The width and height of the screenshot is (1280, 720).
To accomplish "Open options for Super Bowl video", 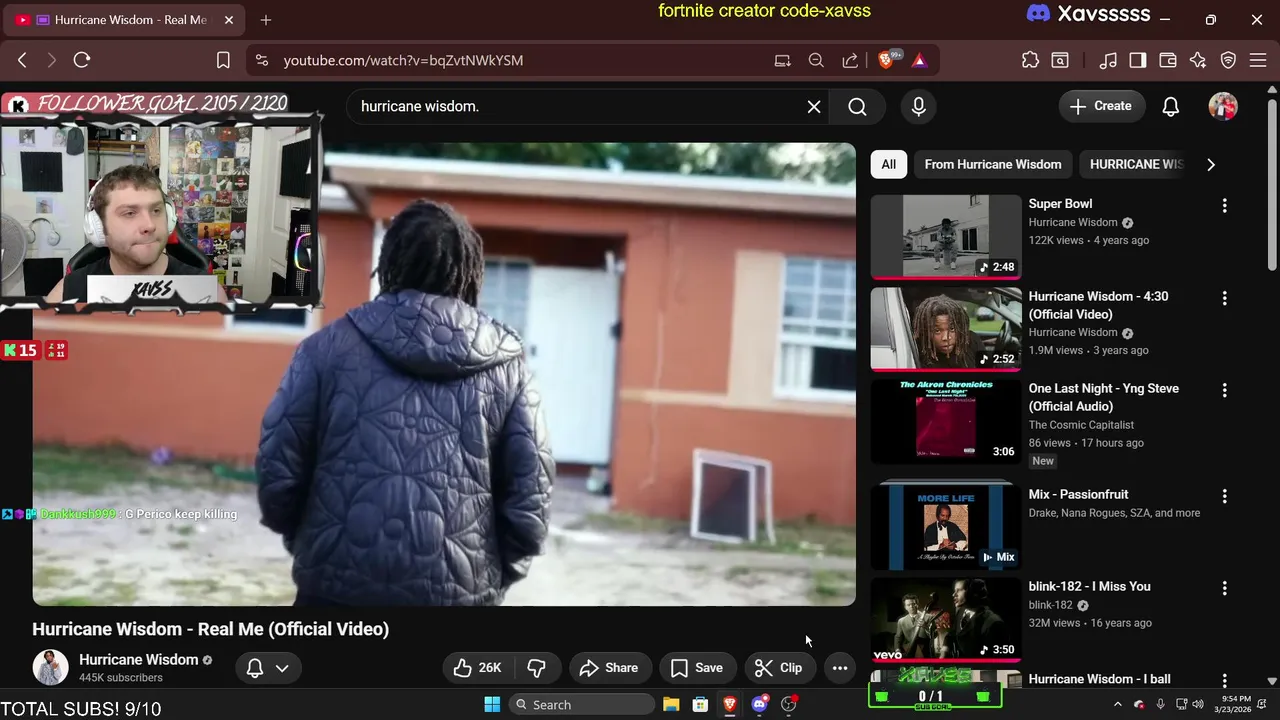I will (1224, 205).
